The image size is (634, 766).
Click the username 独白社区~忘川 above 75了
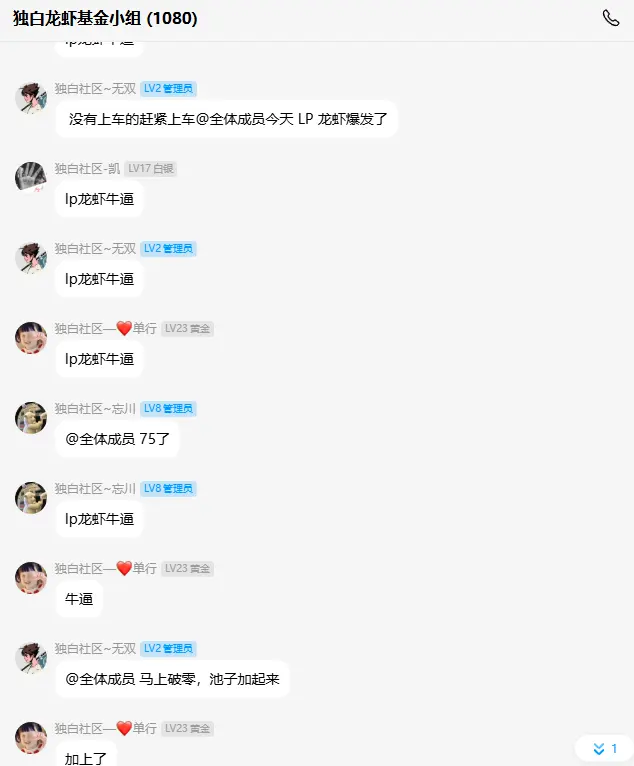point(95,408)
